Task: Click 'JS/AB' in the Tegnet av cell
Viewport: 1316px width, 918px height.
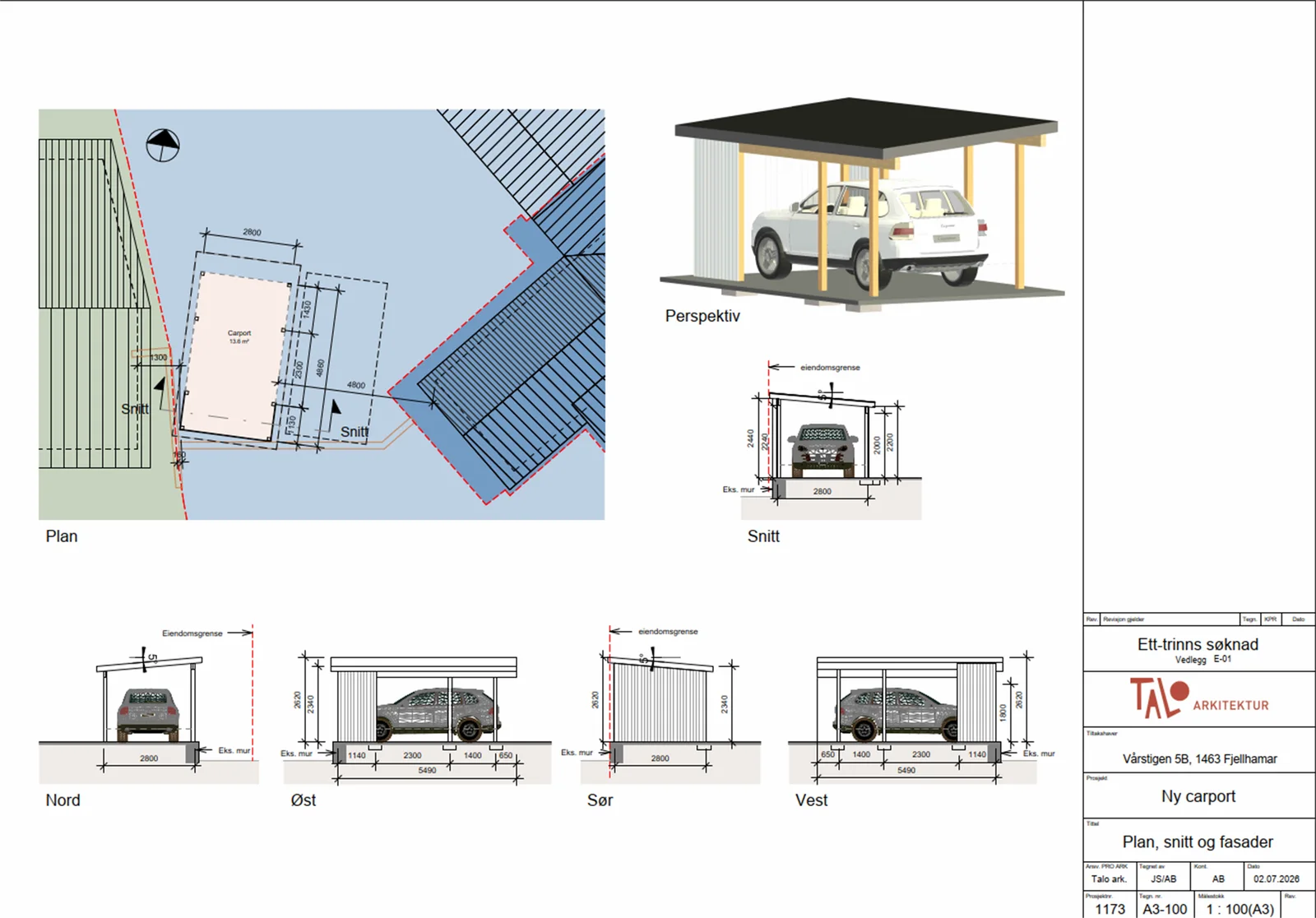Action: (x=1163, y=879)
